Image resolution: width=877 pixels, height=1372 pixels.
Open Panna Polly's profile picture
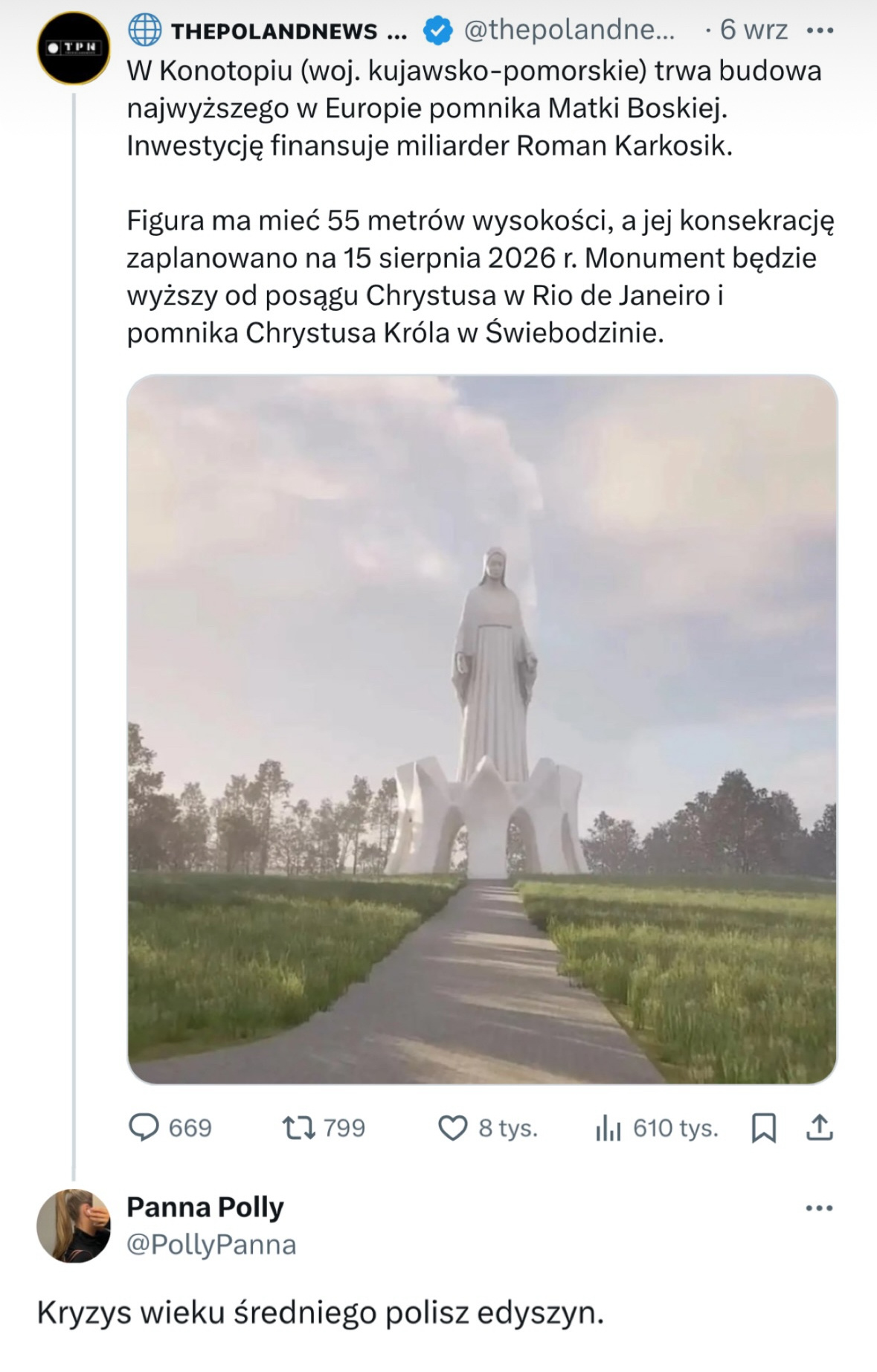coord(74,1226)
